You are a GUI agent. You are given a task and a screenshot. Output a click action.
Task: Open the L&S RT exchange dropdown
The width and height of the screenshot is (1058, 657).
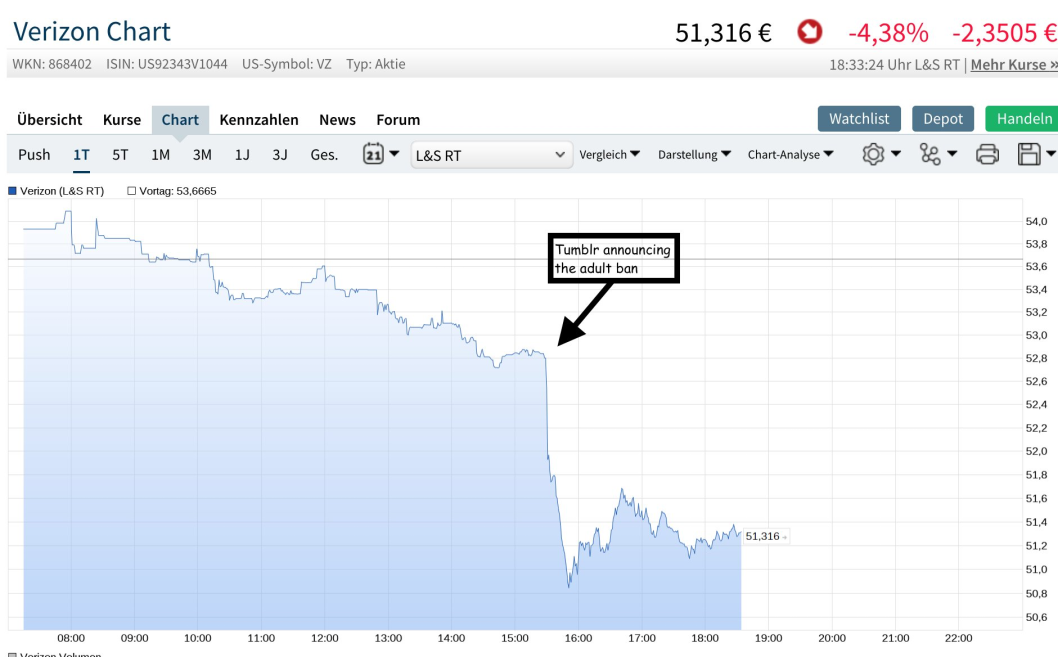click(x=491, y=155)
